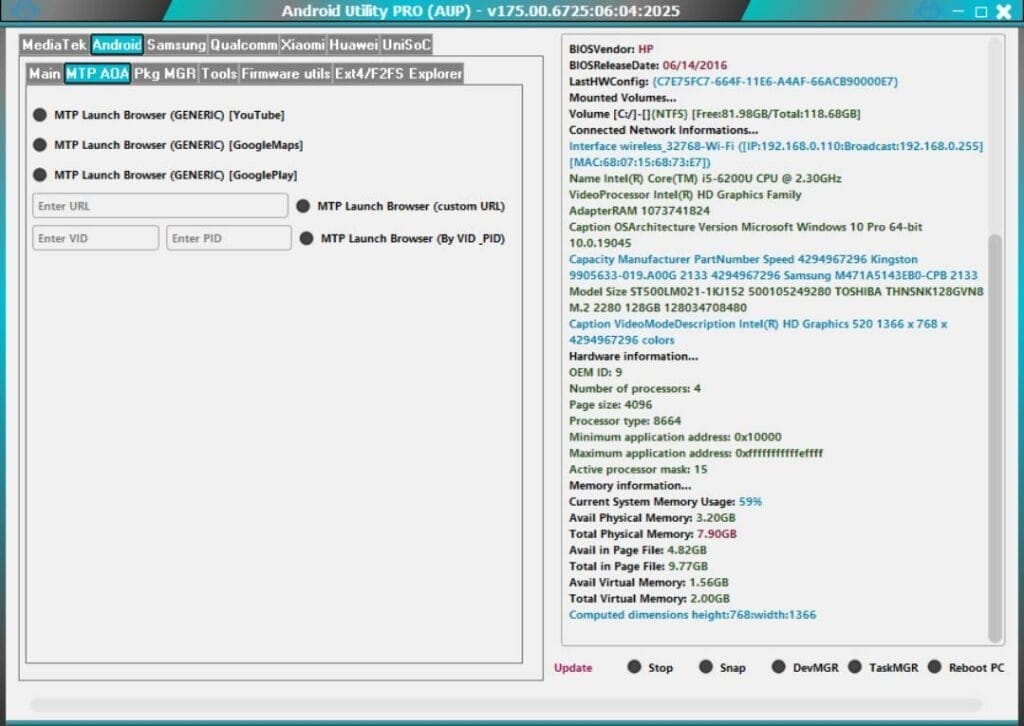Click the Reboot PC icon
The width and height of the screenshot is (1024, 726).
(x=935, y=667)
